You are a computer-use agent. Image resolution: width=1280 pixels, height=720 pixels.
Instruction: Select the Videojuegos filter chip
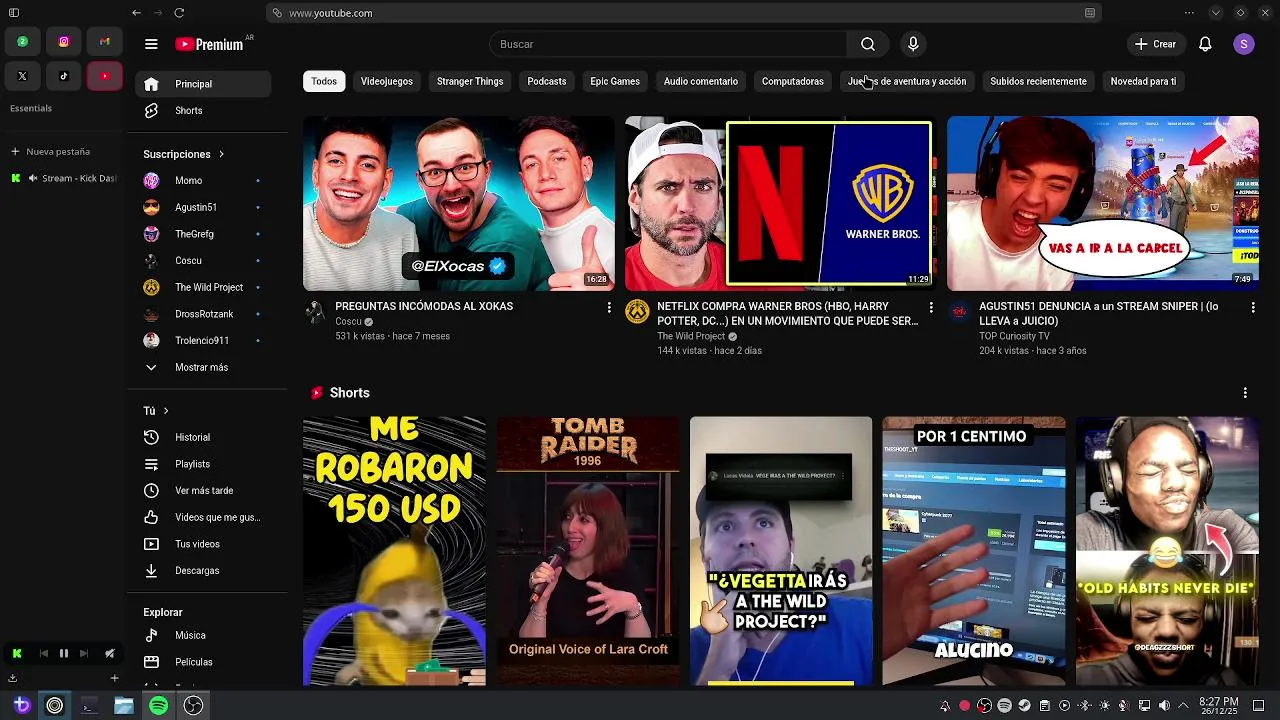(387, 81)
